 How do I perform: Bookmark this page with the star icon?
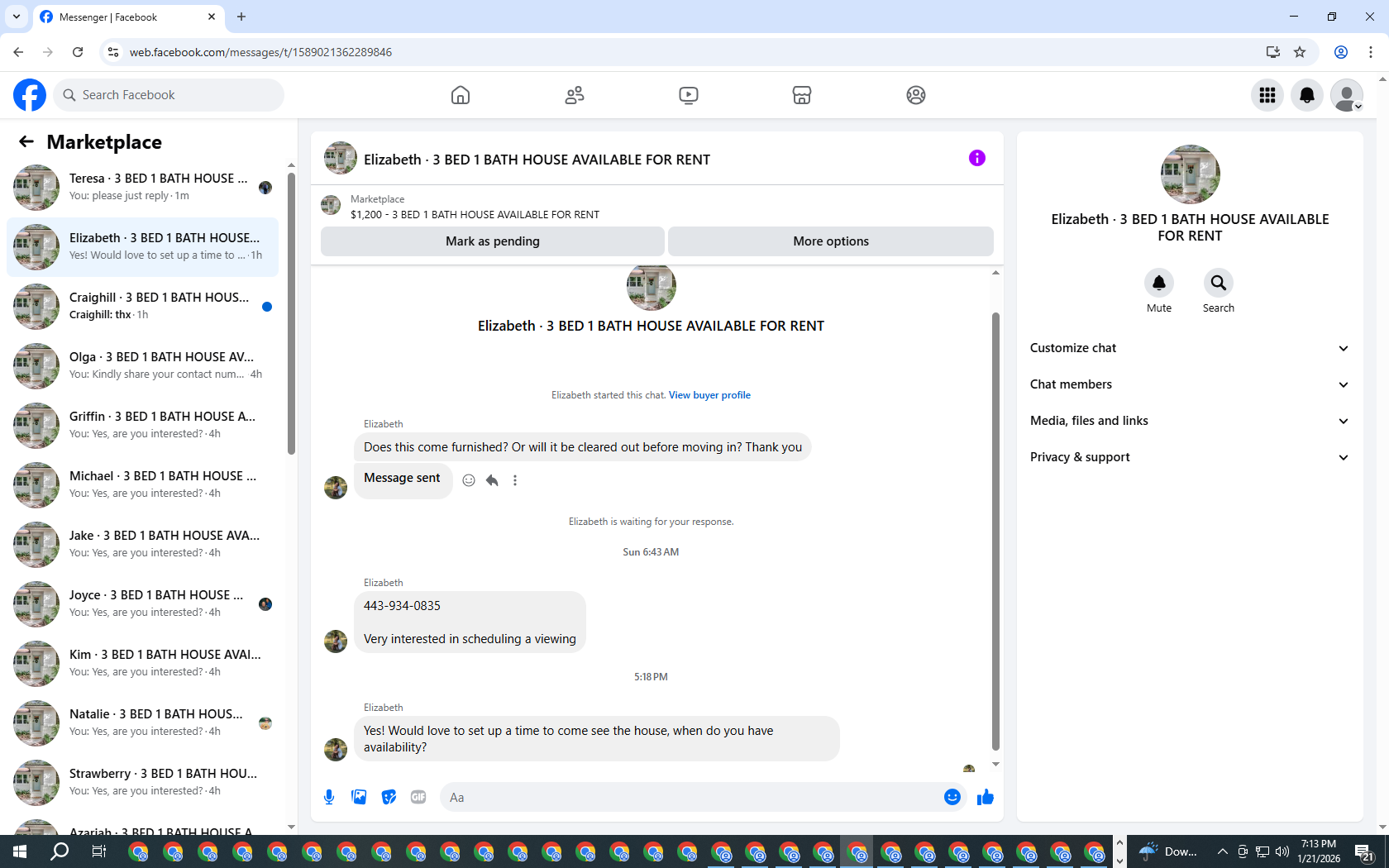pyautogui.click(x=1300, y=52)
